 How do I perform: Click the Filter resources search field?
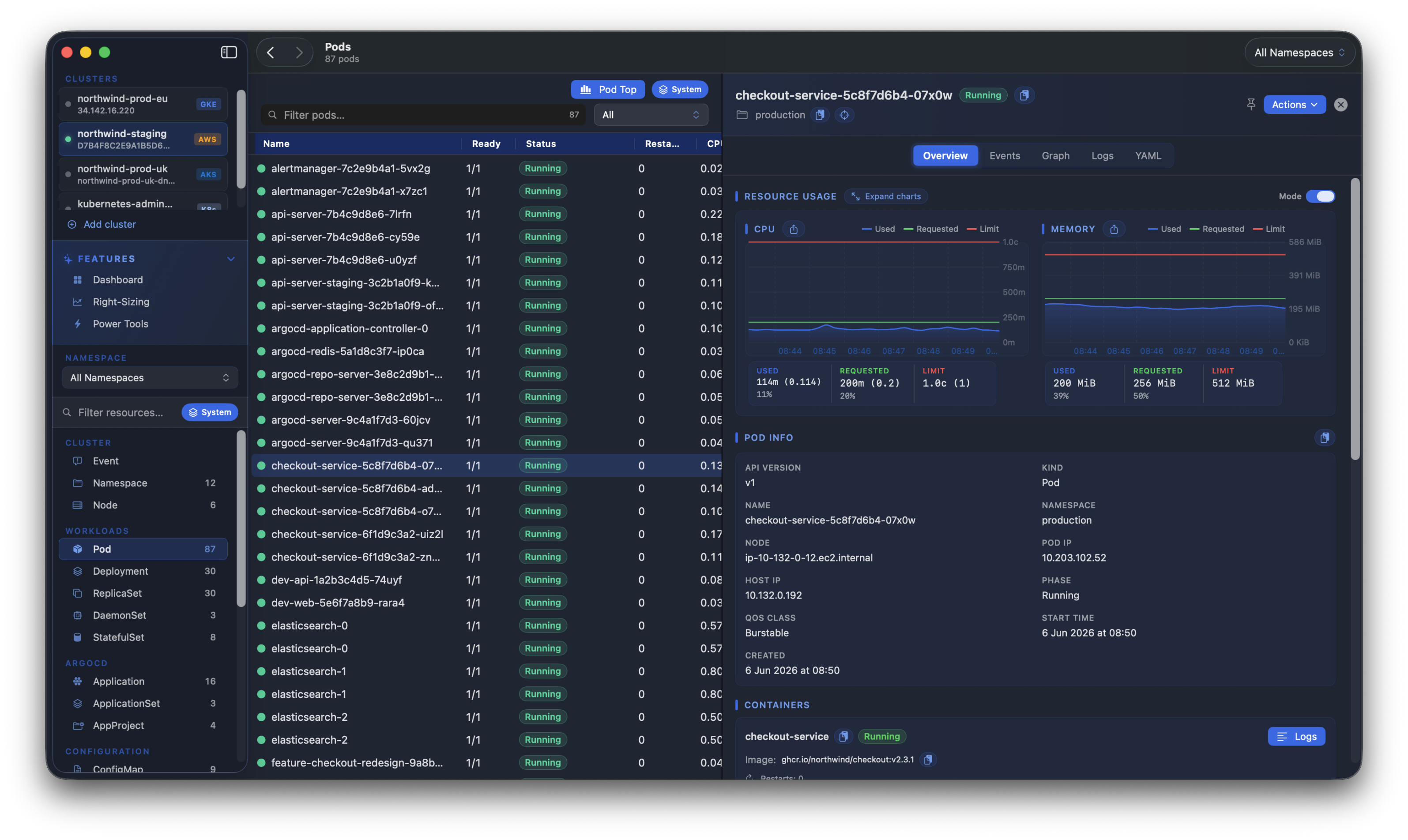(120, 412)
